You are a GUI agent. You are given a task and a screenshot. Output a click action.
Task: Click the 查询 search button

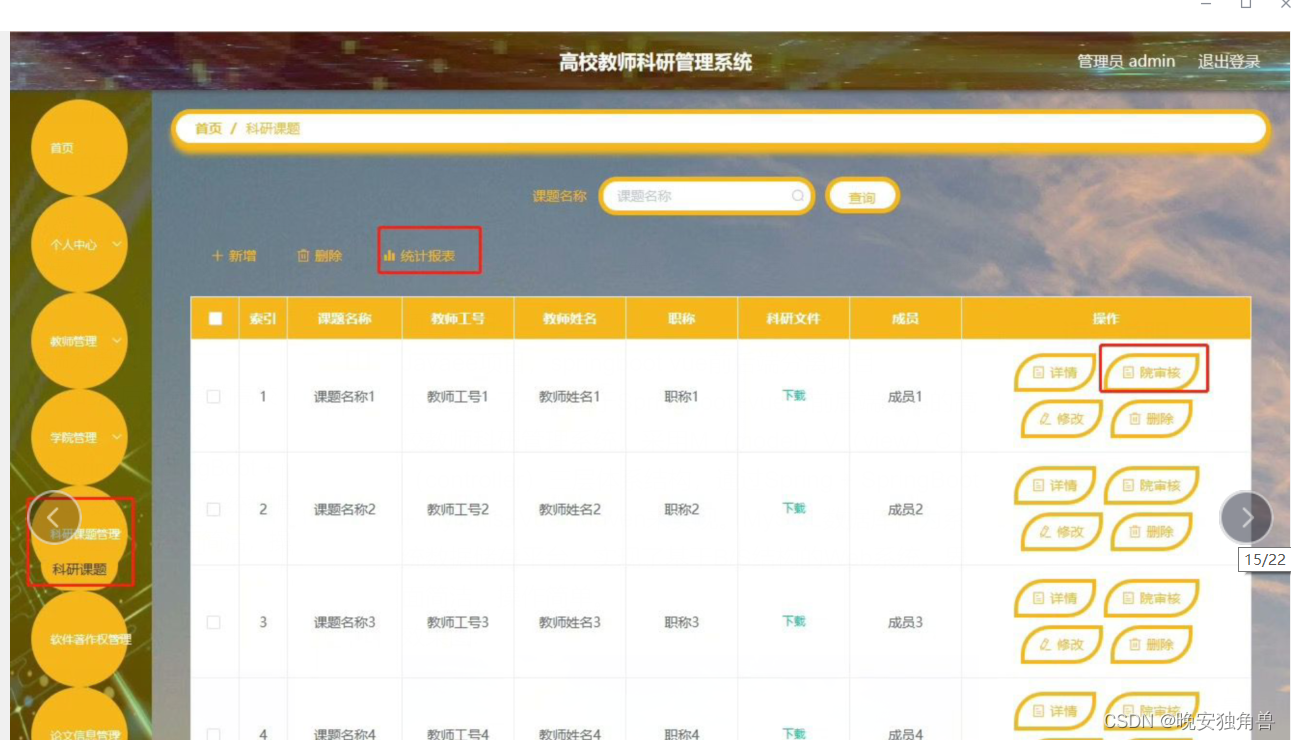(862, 197)
